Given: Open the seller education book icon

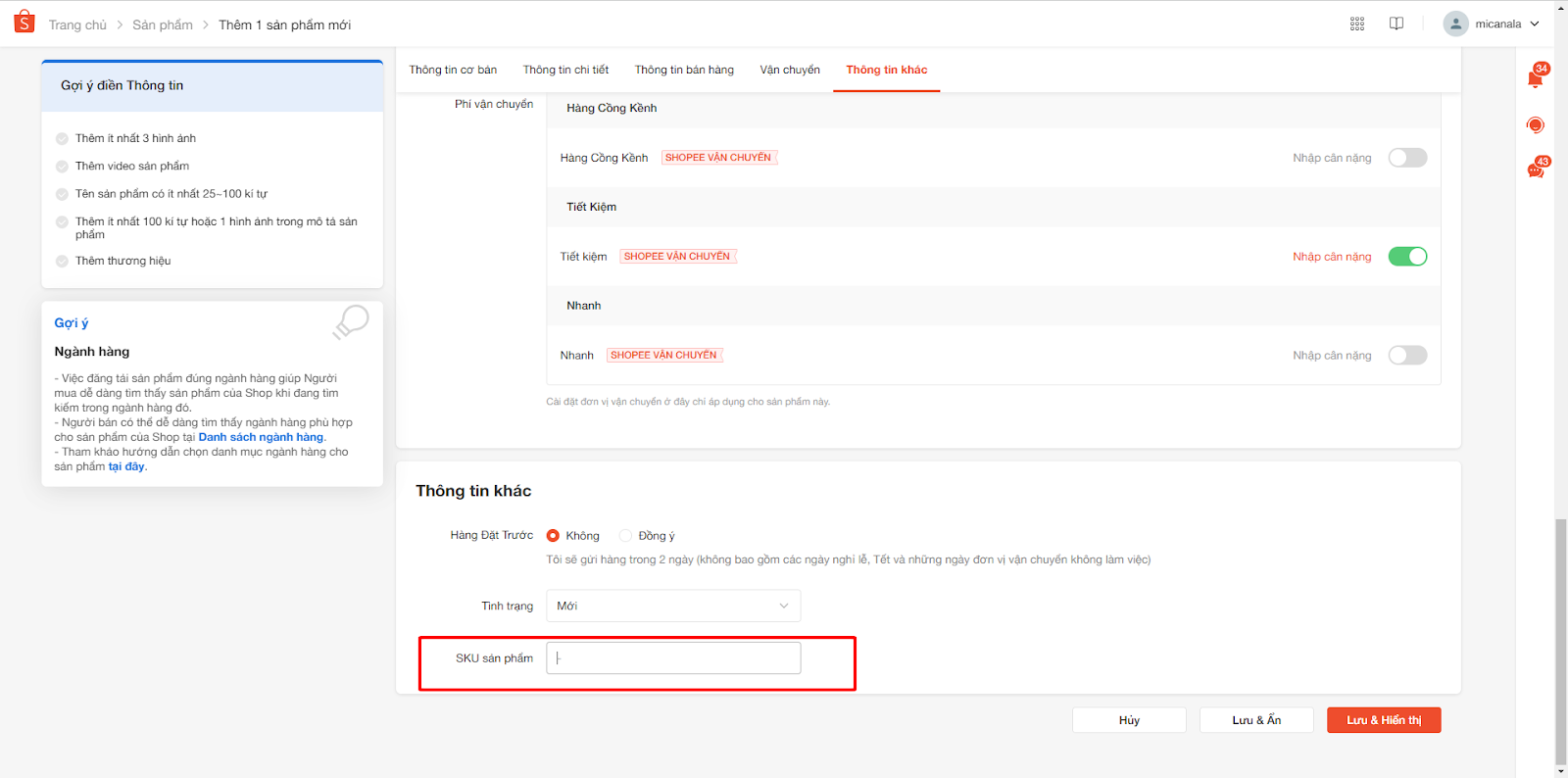Looking at the screenshot, I should click(x=1396, y=24).
